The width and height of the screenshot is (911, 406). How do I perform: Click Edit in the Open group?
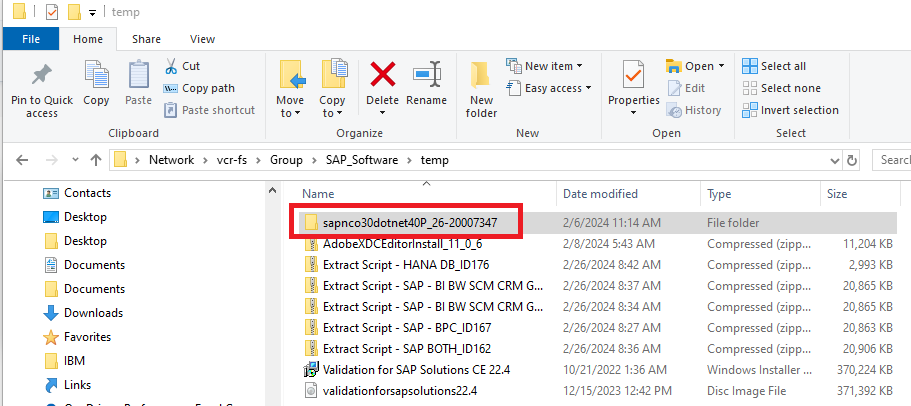[x=687, y=88]
